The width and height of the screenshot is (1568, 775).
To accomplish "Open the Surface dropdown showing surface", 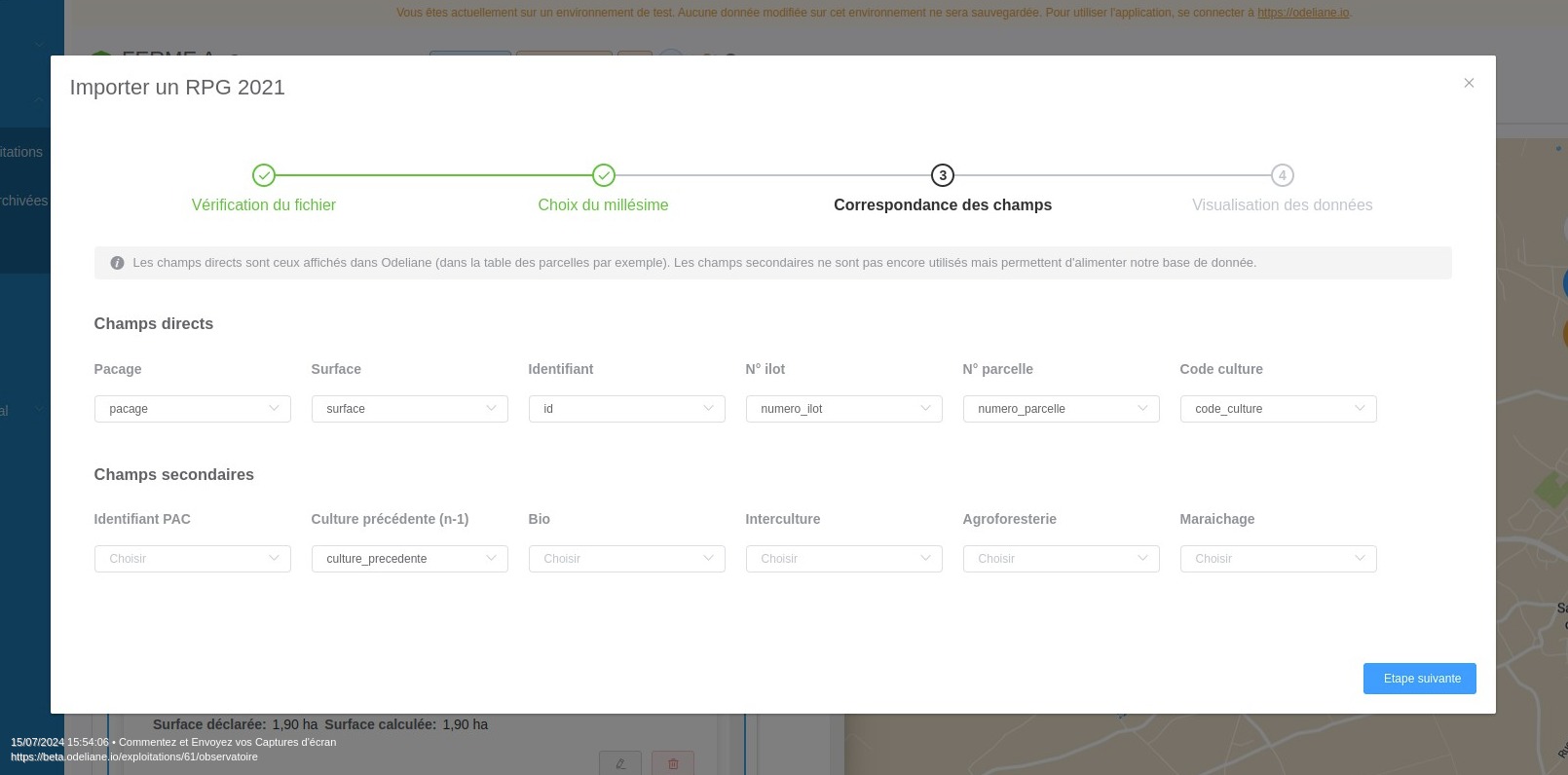I will [x=409, y=409].
